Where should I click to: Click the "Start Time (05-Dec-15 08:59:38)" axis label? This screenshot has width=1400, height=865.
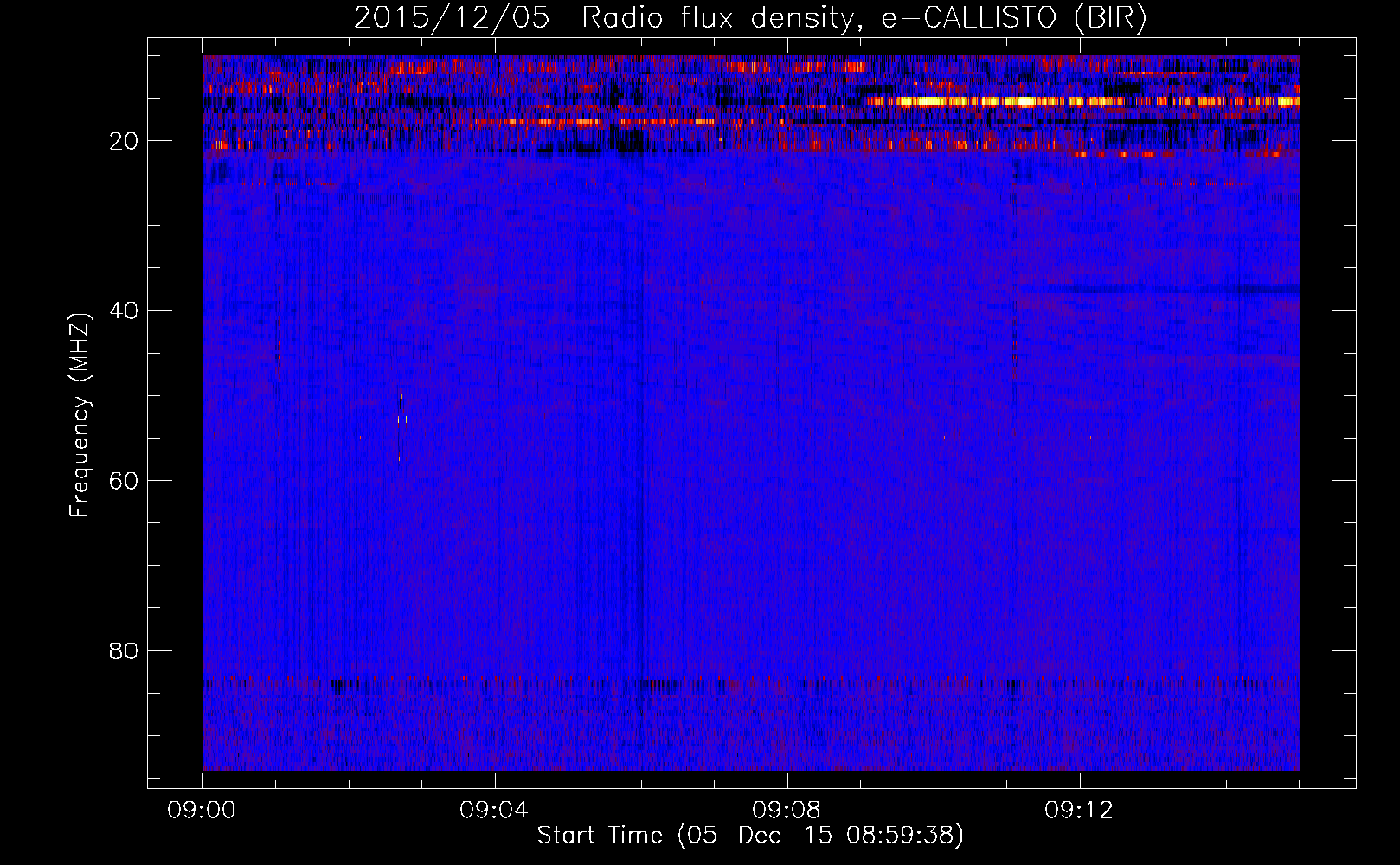click(750, 835)
